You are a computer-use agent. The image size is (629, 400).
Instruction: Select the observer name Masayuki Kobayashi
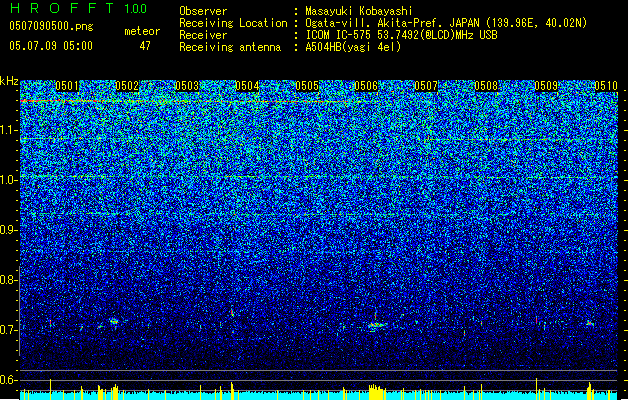pyautogui.click(x=359, y=11)
